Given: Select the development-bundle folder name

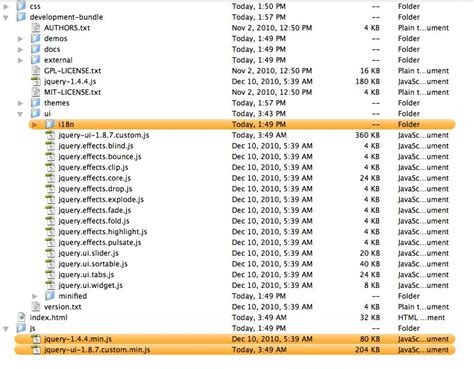Looking at the screenshot, I should tap(66, 17).
